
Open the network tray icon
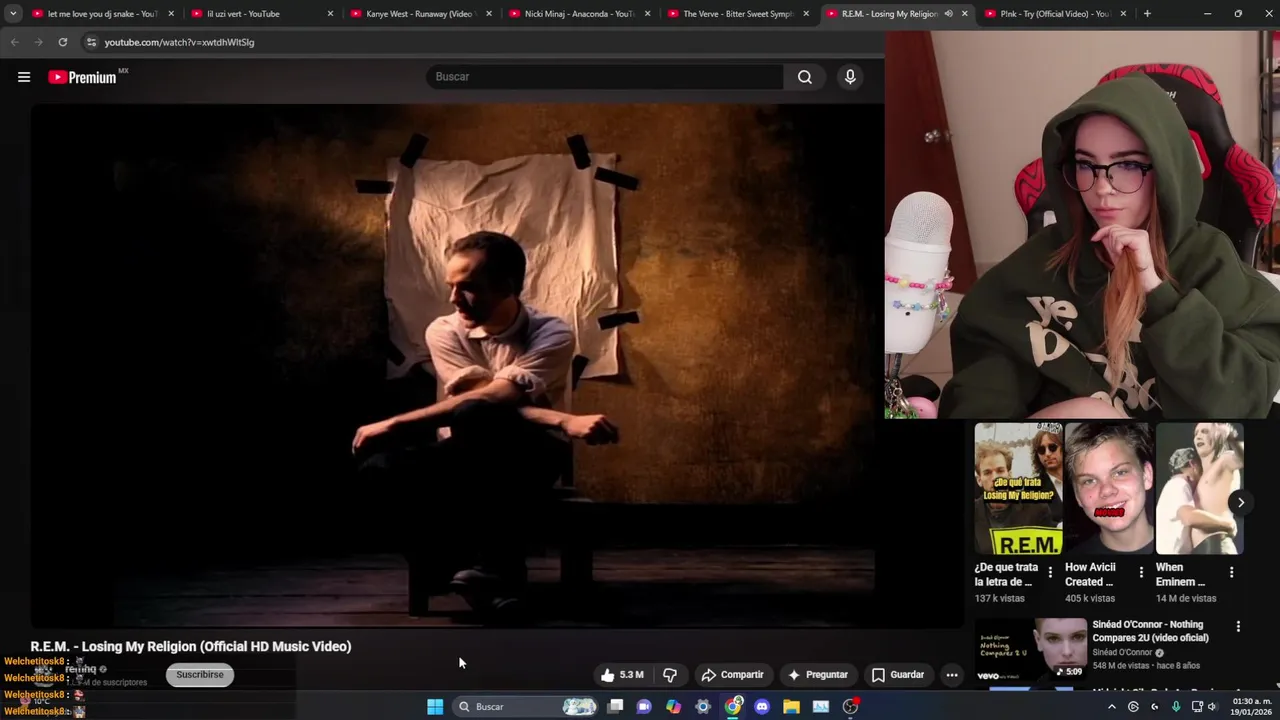click(1197, 707)
